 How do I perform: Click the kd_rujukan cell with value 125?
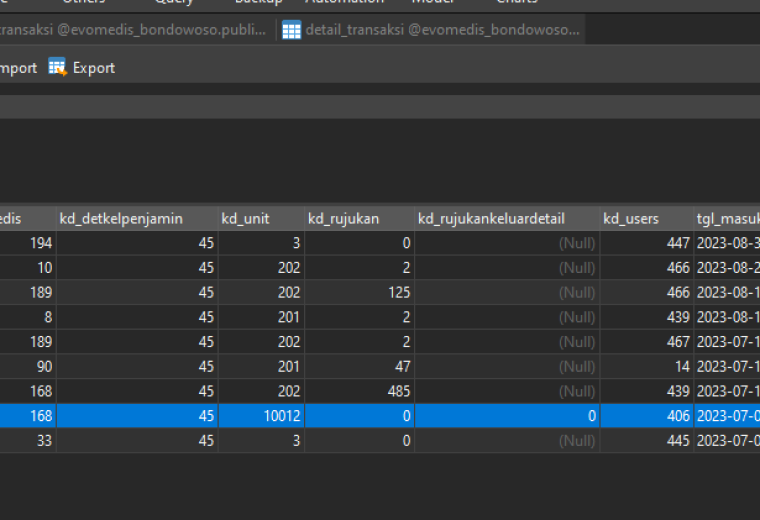pos(360,292)
